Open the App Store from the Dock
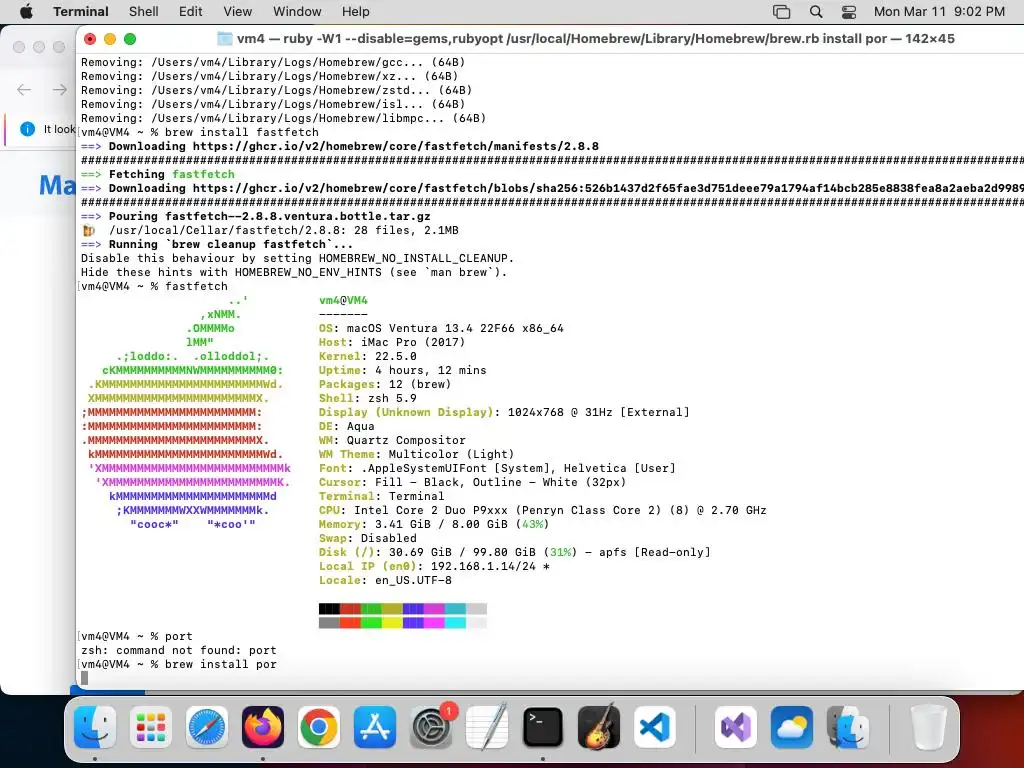The height and width of the screenshot is (768, 1024). (375, 727)
